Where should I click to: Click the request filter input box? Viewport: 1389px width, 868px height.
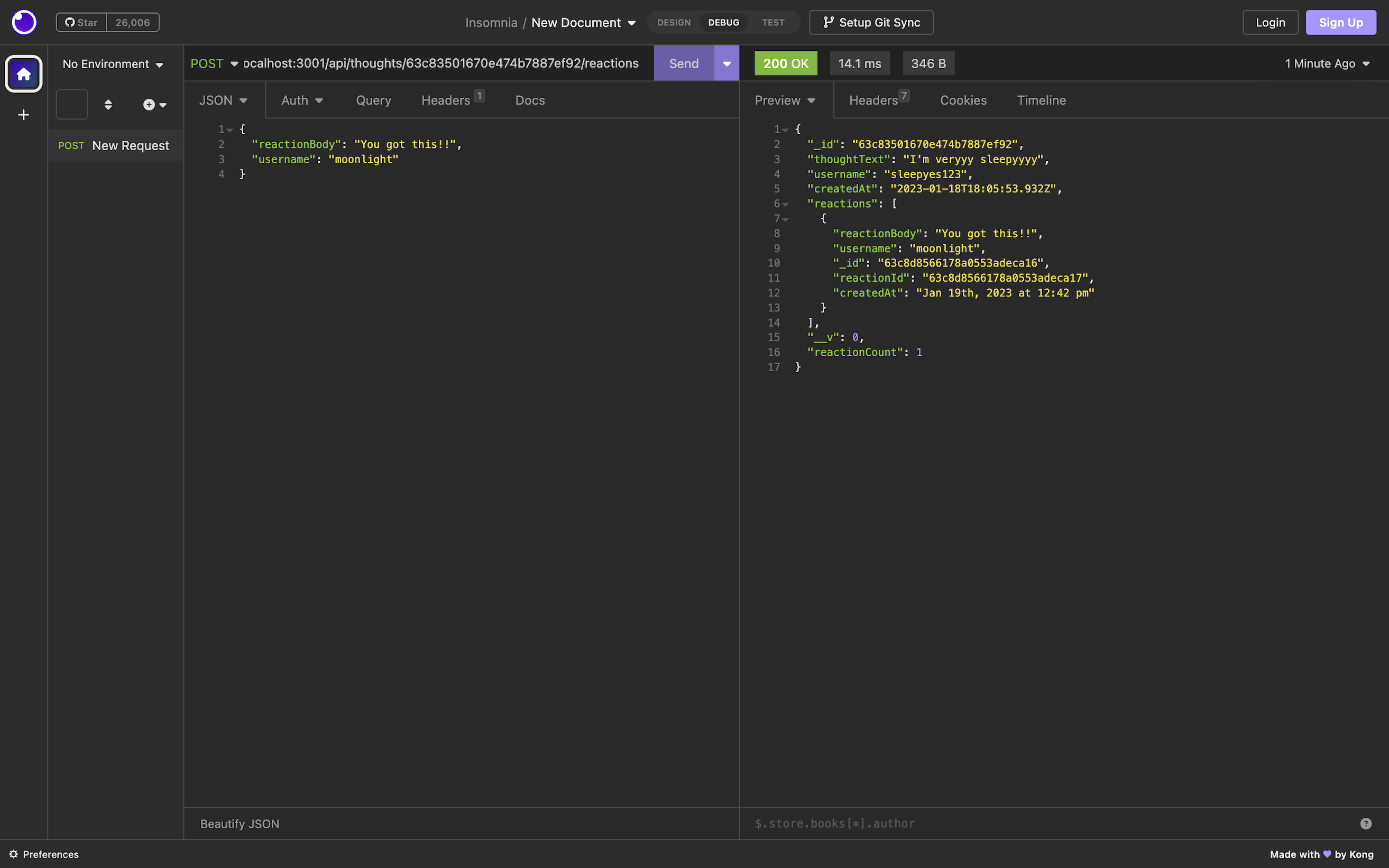pyautogui.click(x=72, y=105)
